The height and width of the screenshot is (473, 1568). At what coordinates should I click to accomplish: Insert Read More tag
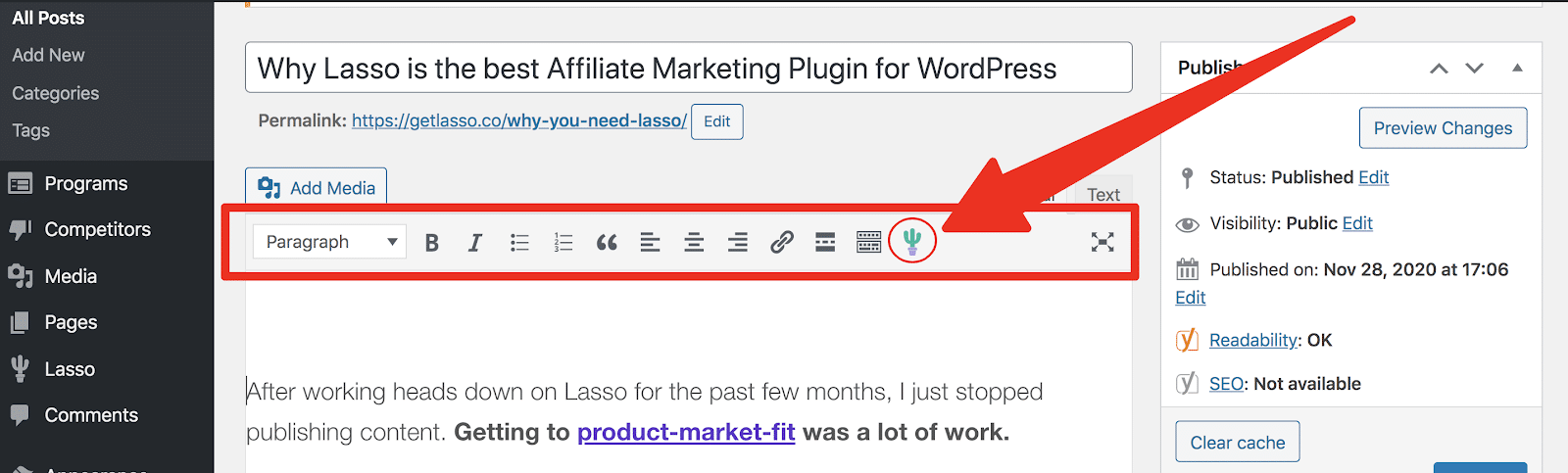point(825,242)
